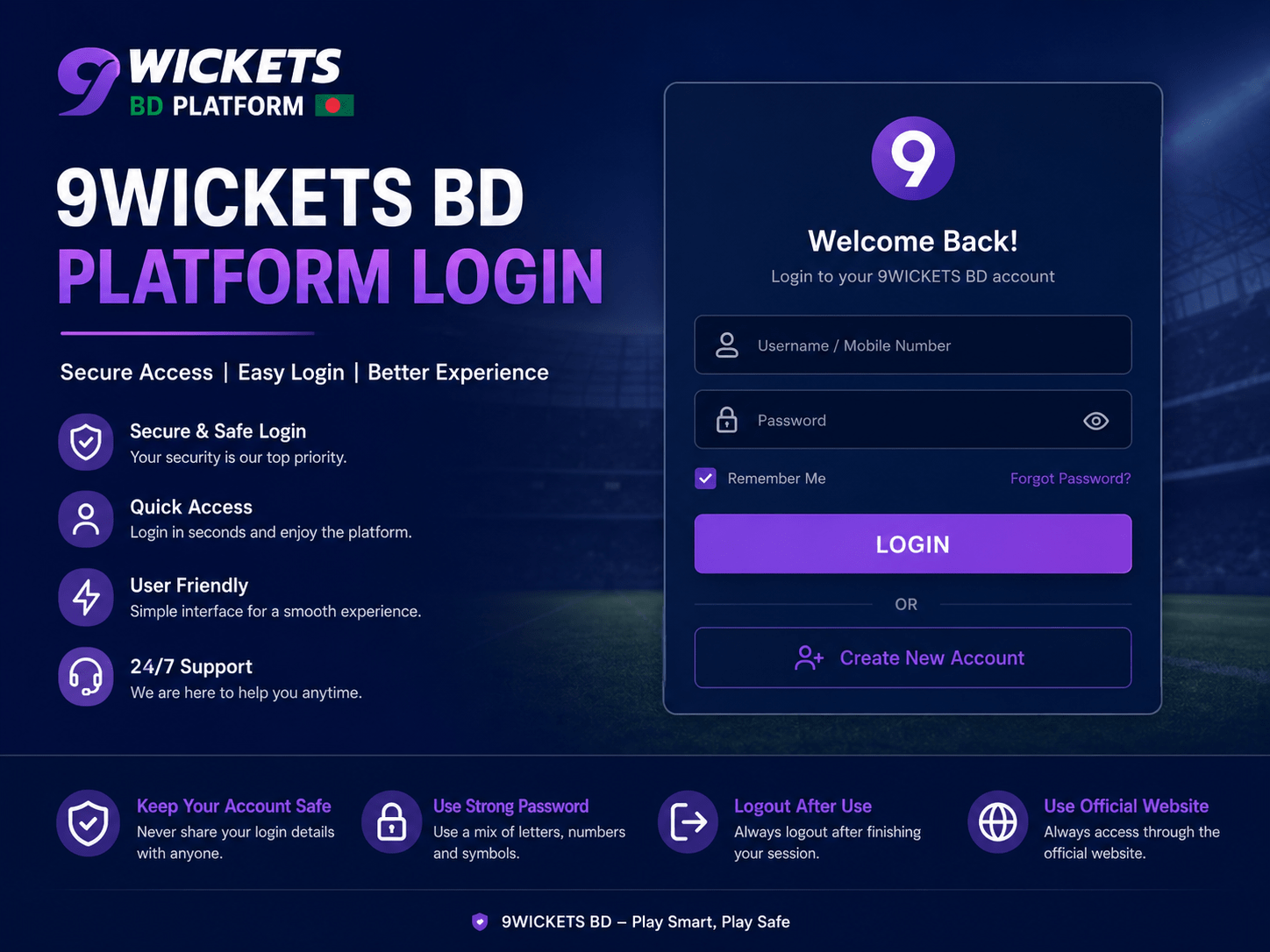This screenshot has height=952, width=1270.
Task: Click the 'Logout After Use' heading
Action: pyautogui.click(x=803, y=806)
